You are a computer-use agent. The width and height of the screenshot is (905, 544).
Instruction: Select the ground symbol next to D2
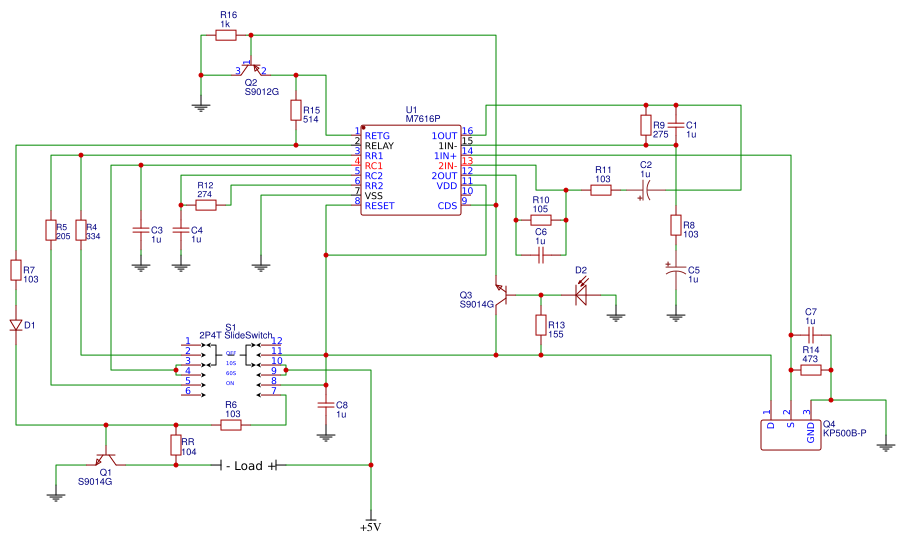(x=616, y=316)
